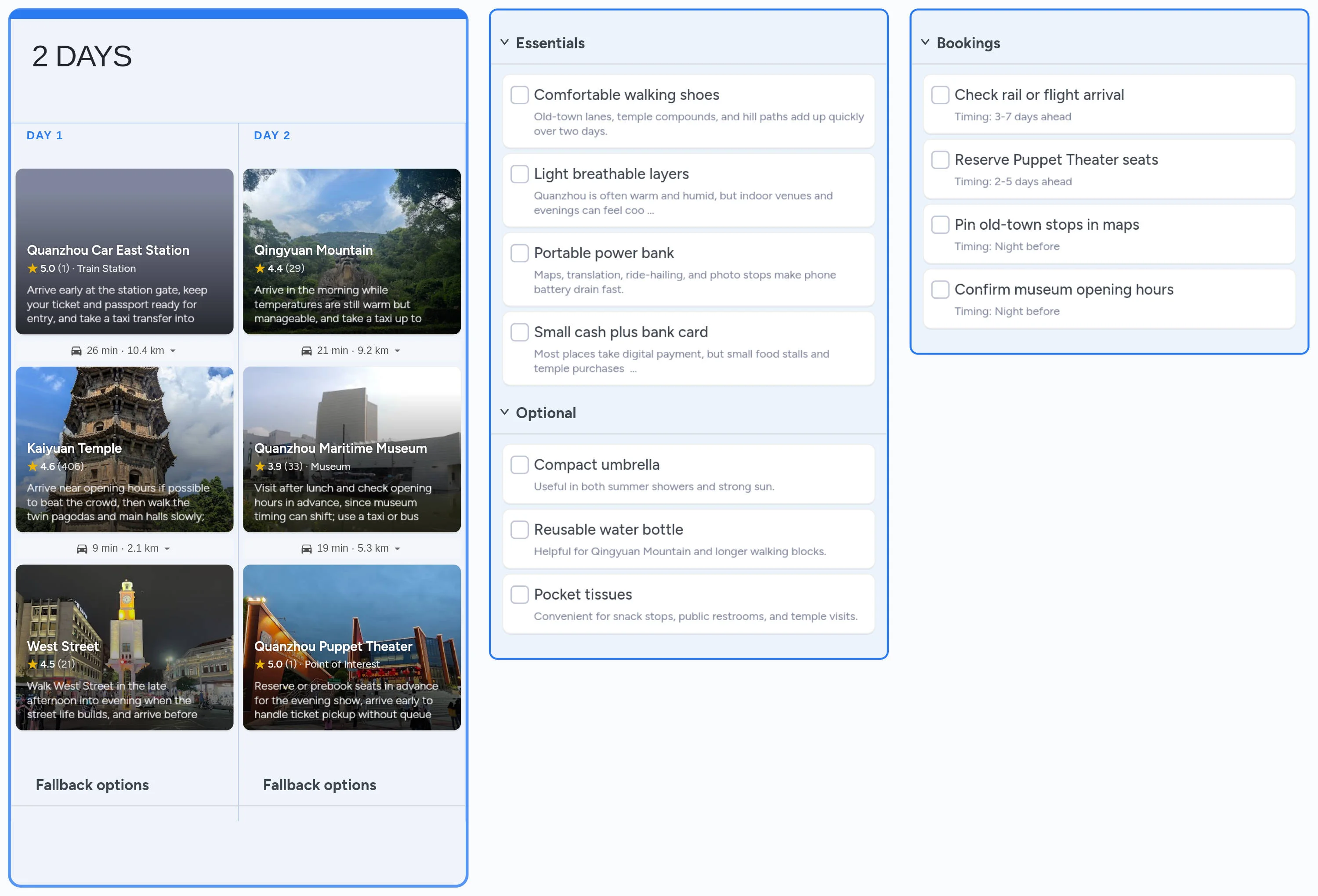Mark Reserve Puppet Theater seats done
This screenshot has width=1318, height=896.
940,160
